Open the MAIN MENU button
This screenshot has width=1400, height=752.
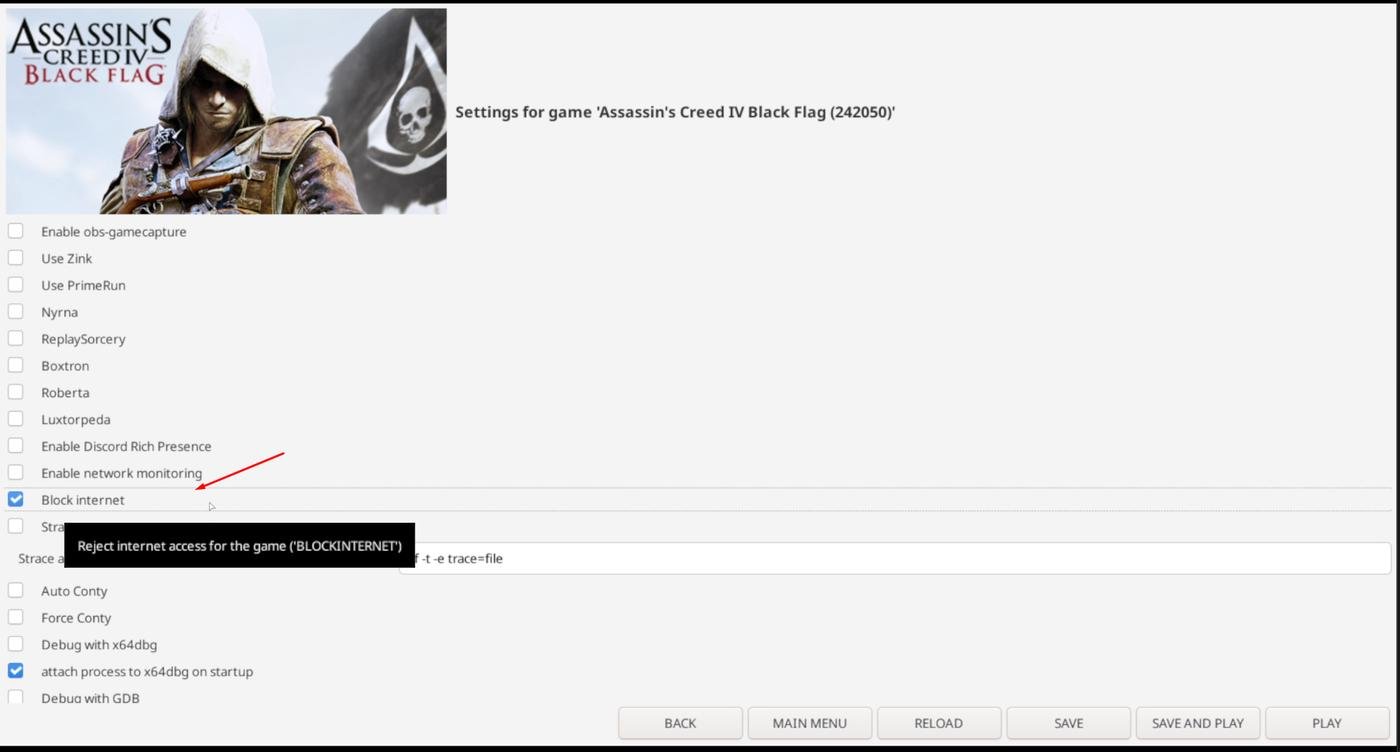810,723
